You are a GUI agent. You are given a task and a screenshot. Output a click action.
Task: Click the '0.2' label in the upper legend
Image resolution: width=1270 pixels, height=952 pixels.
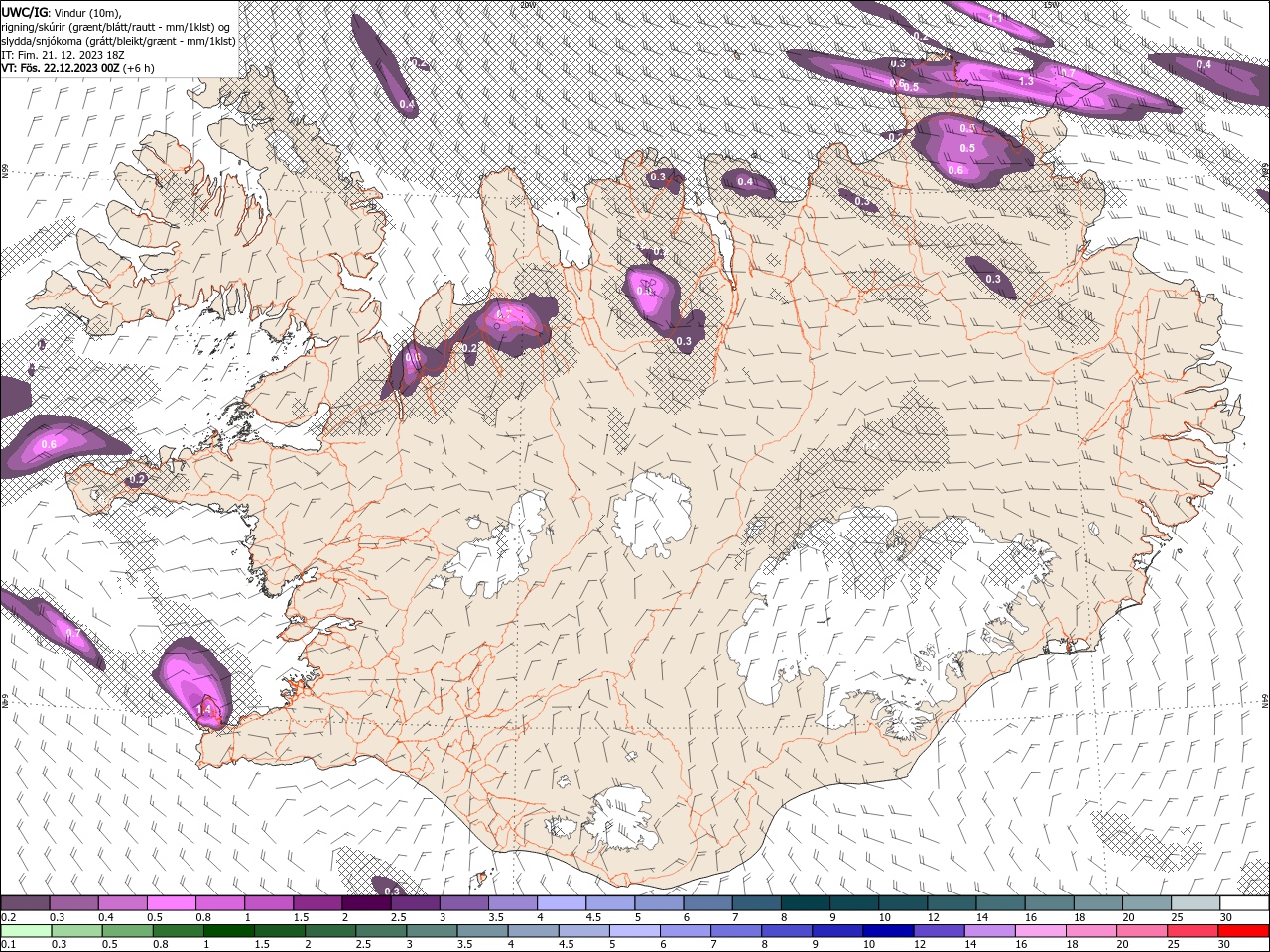pyautogui.click(x=8, y=917)
